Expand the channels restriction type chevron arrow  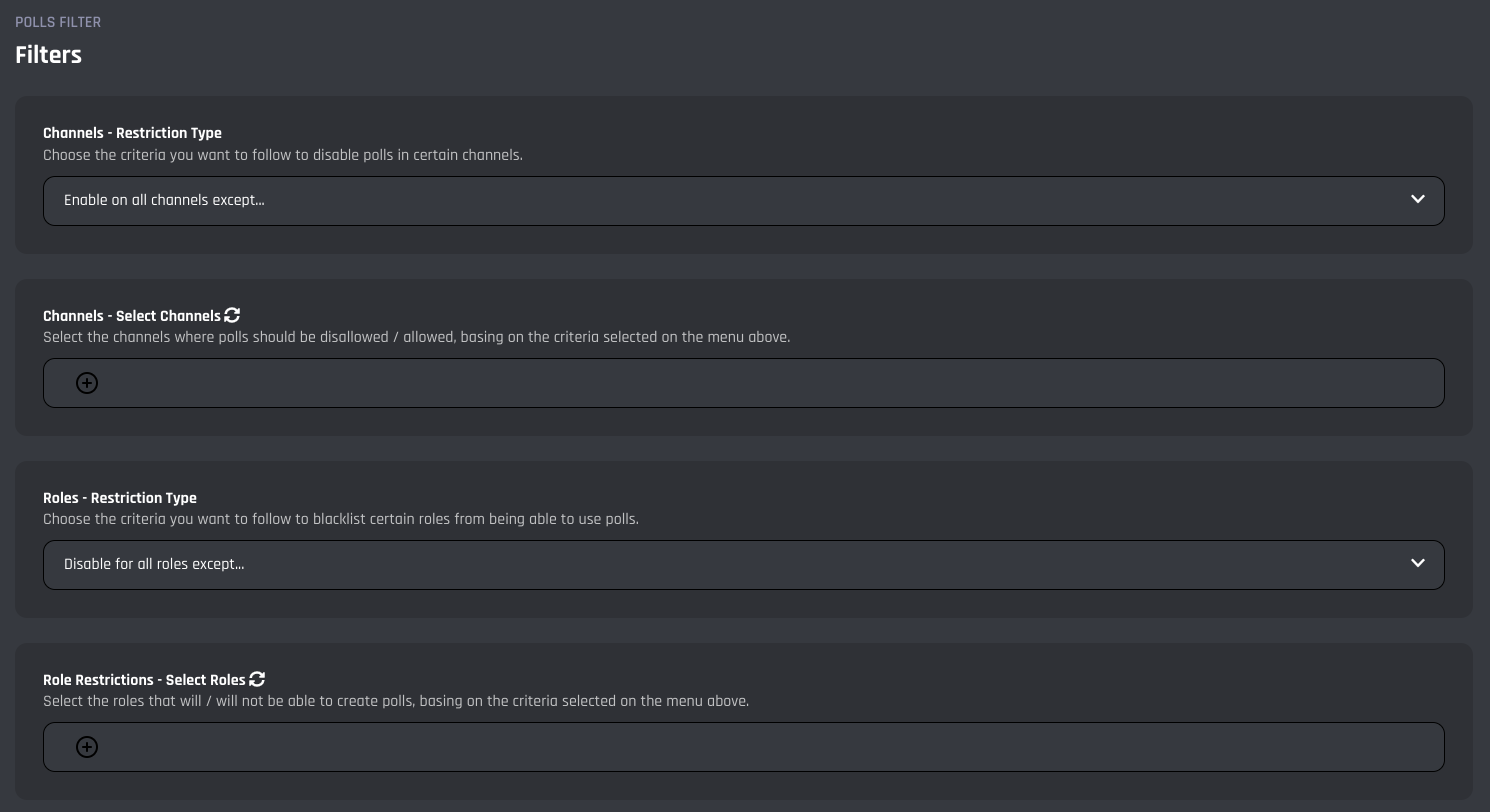[1417, 200]
